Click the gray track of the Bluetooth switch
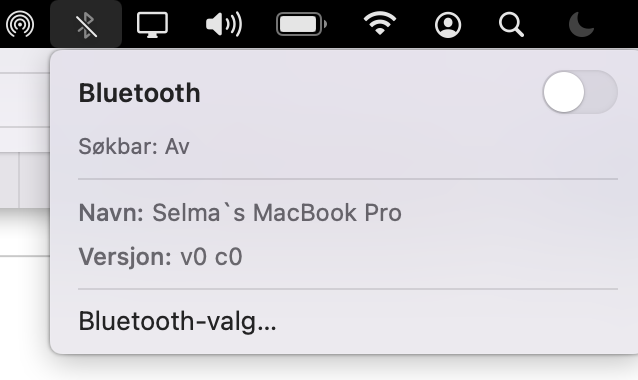The height and width of the screenshot is (380, 638). (x=601, y=92)
